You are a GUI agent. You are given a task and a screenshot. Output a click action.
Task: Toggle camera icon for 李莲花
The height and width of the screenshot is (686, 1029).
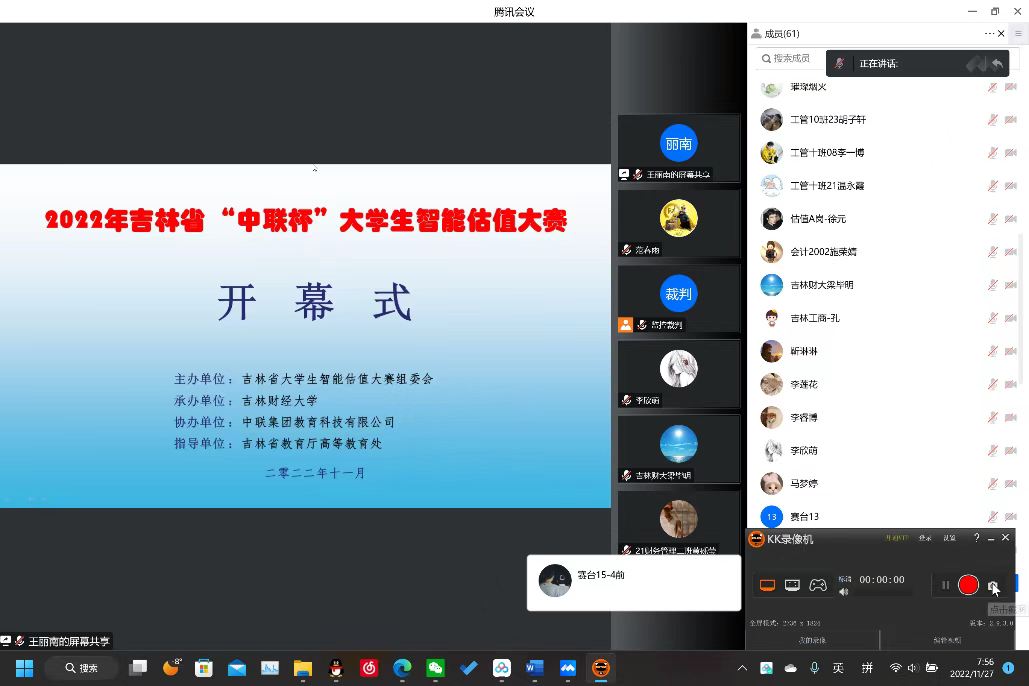(x=1010, y=384)
